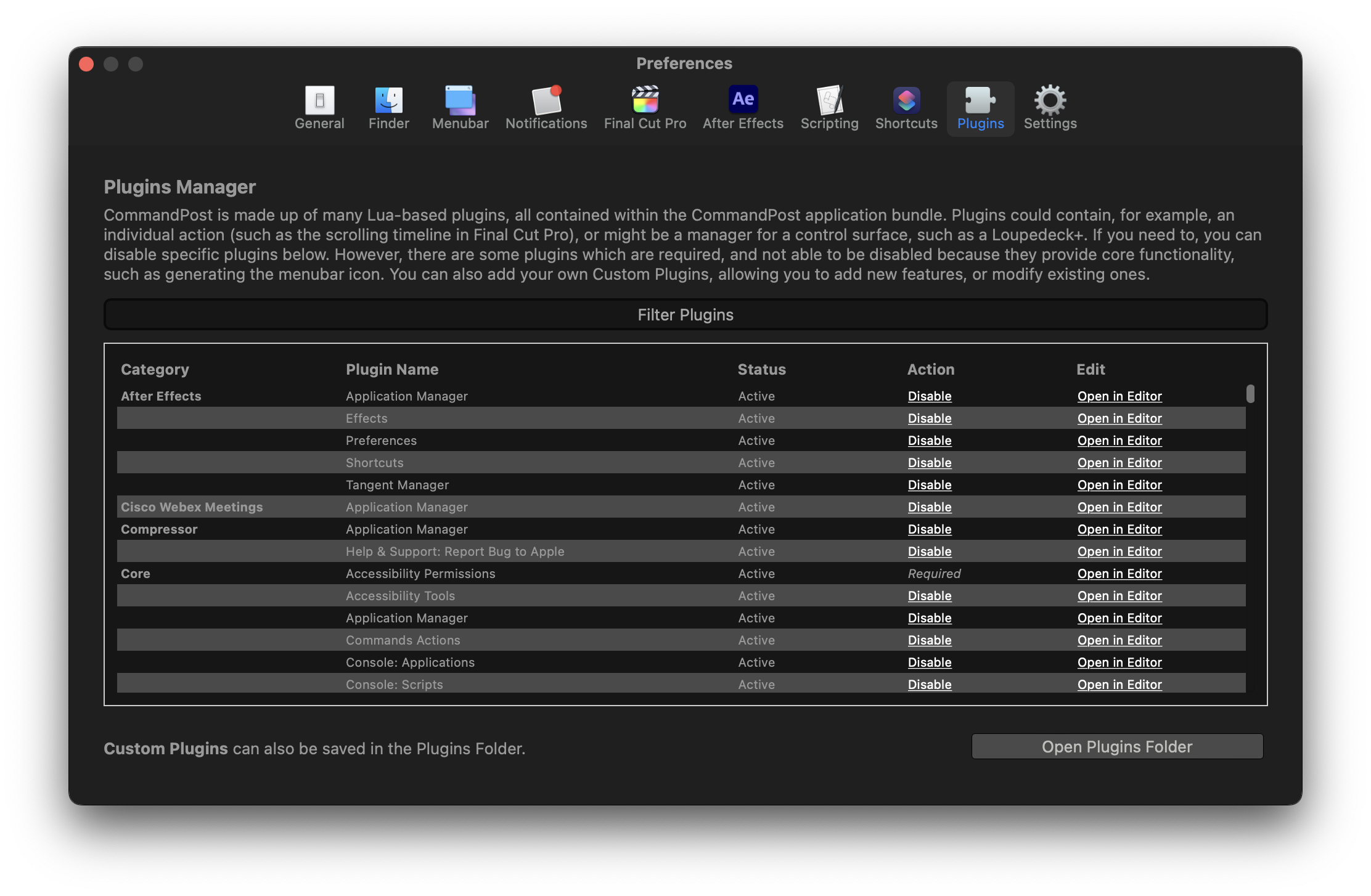
Task: Open the Plugins Folder
Action: tap(1117, 746)
